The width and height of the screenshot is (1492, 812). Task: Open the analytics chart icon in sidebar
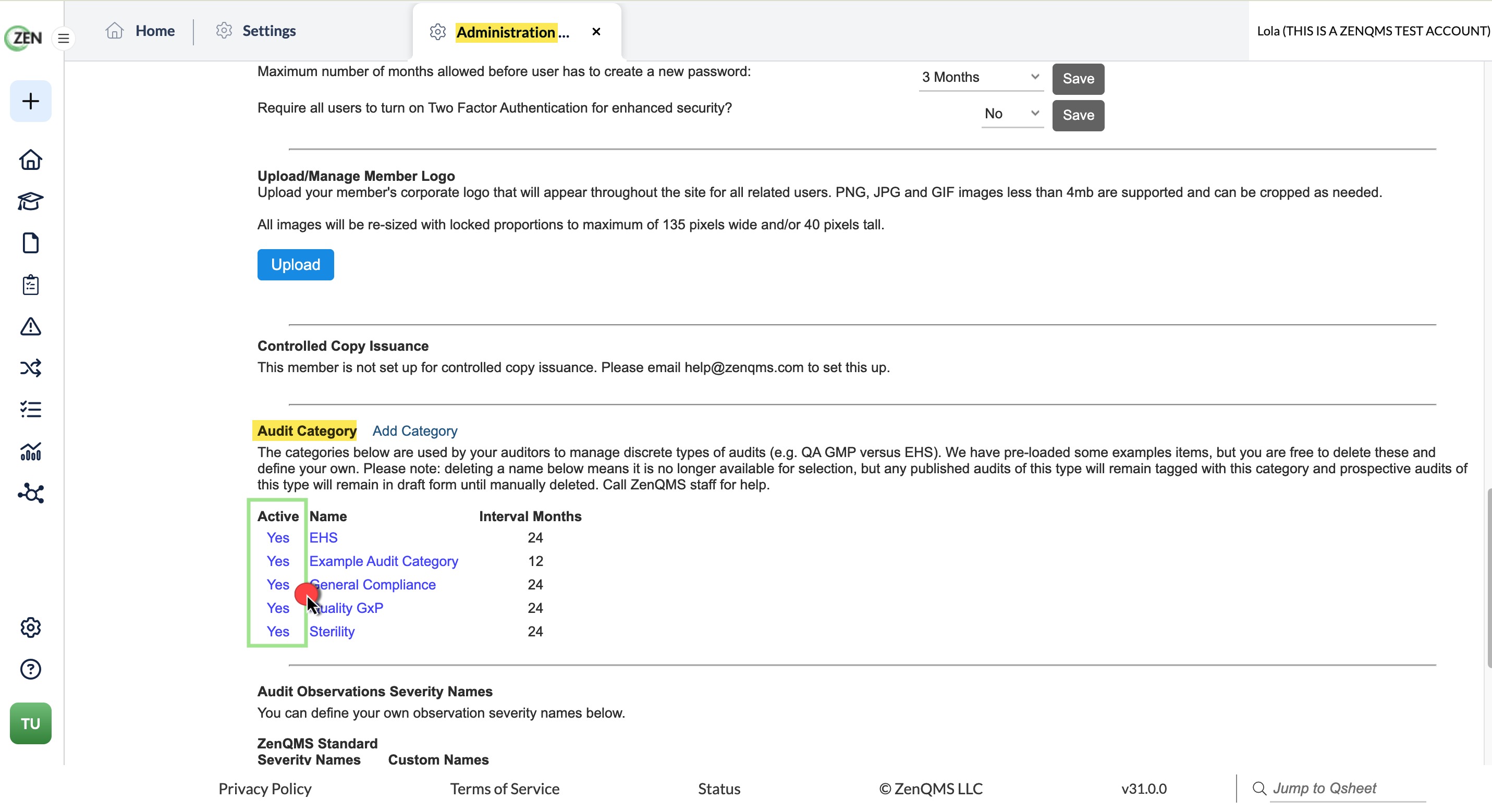point(31,452)
